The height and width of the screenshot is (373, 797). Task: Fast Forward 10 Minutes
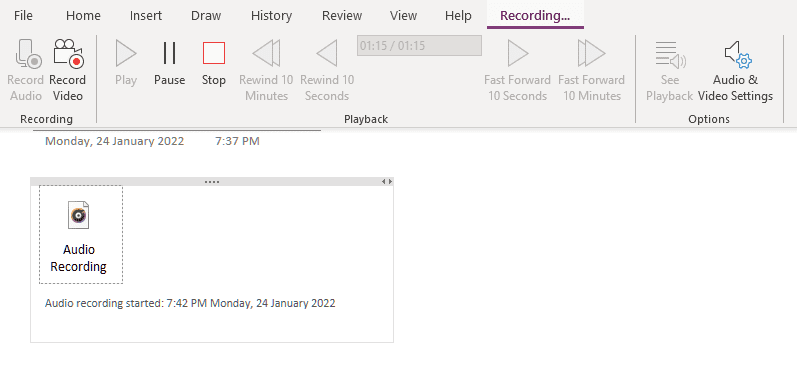pyautogui.click(x=591, y=53)
